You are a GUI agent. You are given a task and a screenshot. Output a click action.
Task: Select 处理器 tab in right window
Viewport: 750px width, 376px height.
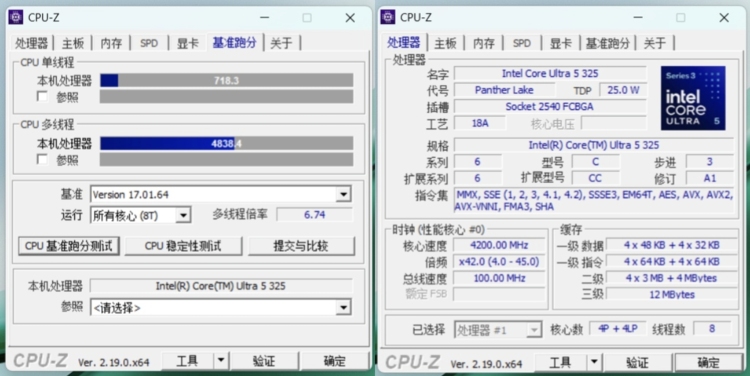click(404, 43)
